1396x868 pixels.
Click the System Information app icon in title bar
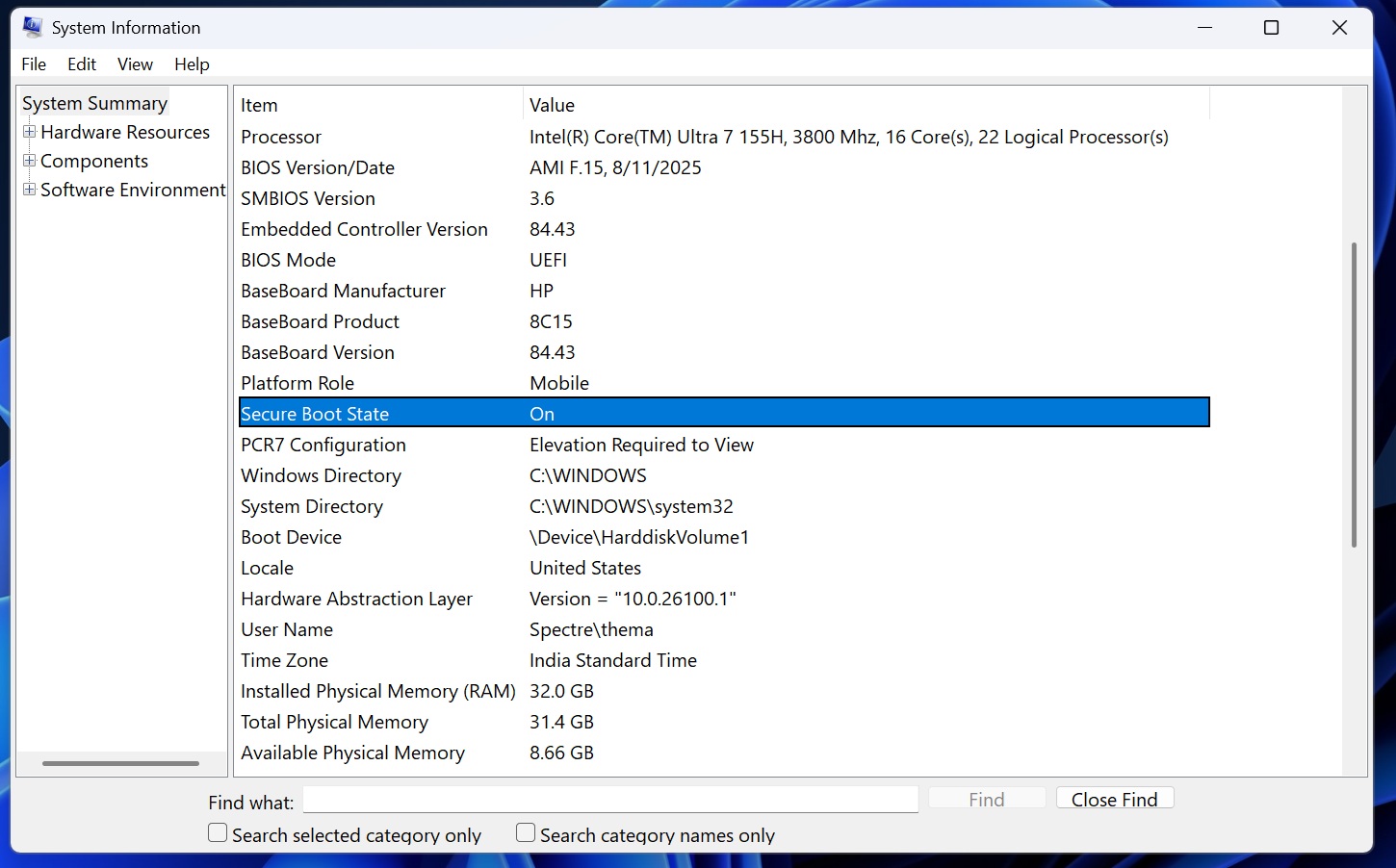32,27
